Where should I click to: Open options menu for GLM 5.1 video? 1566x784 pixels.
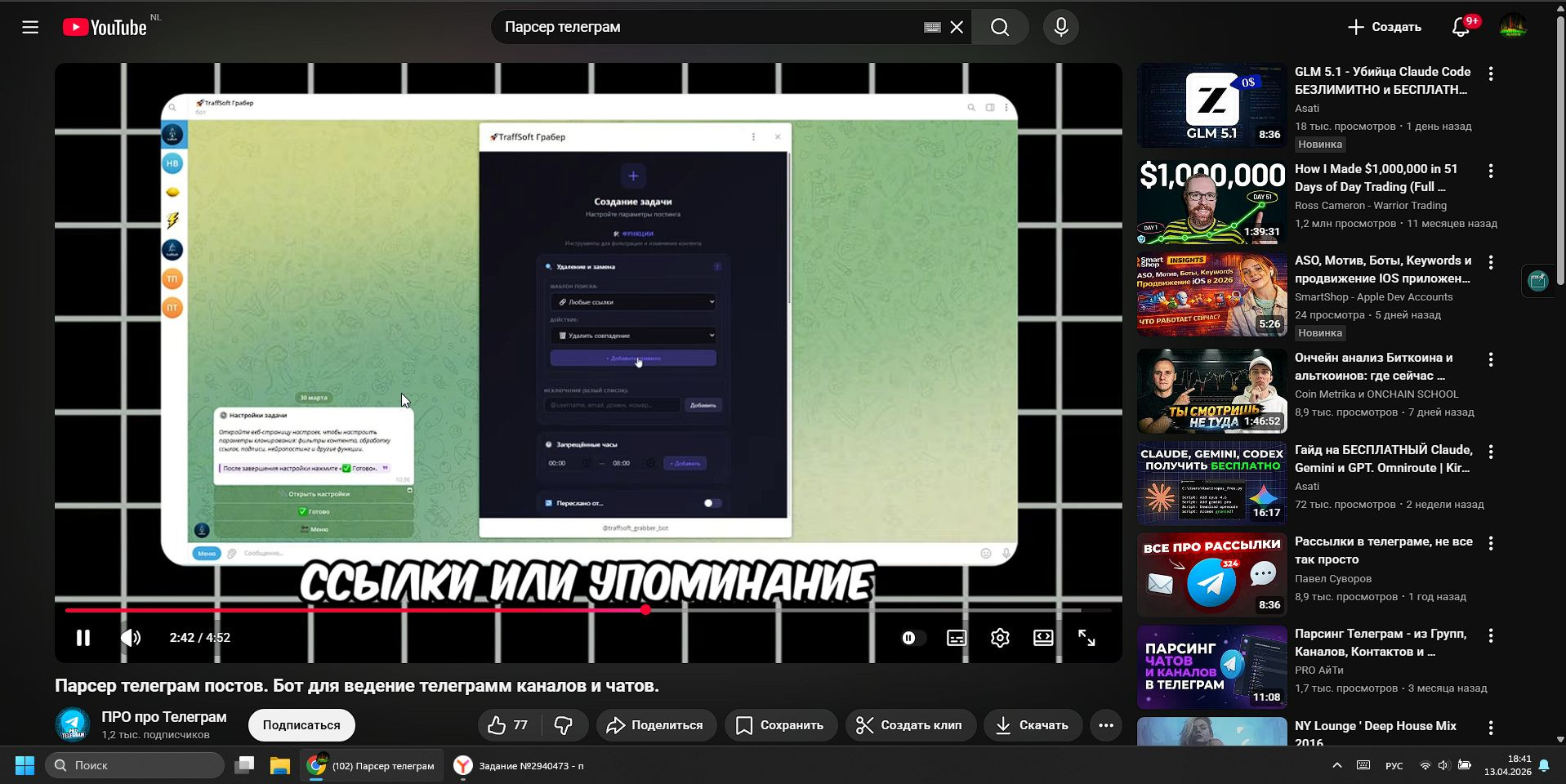point(1491,73)
